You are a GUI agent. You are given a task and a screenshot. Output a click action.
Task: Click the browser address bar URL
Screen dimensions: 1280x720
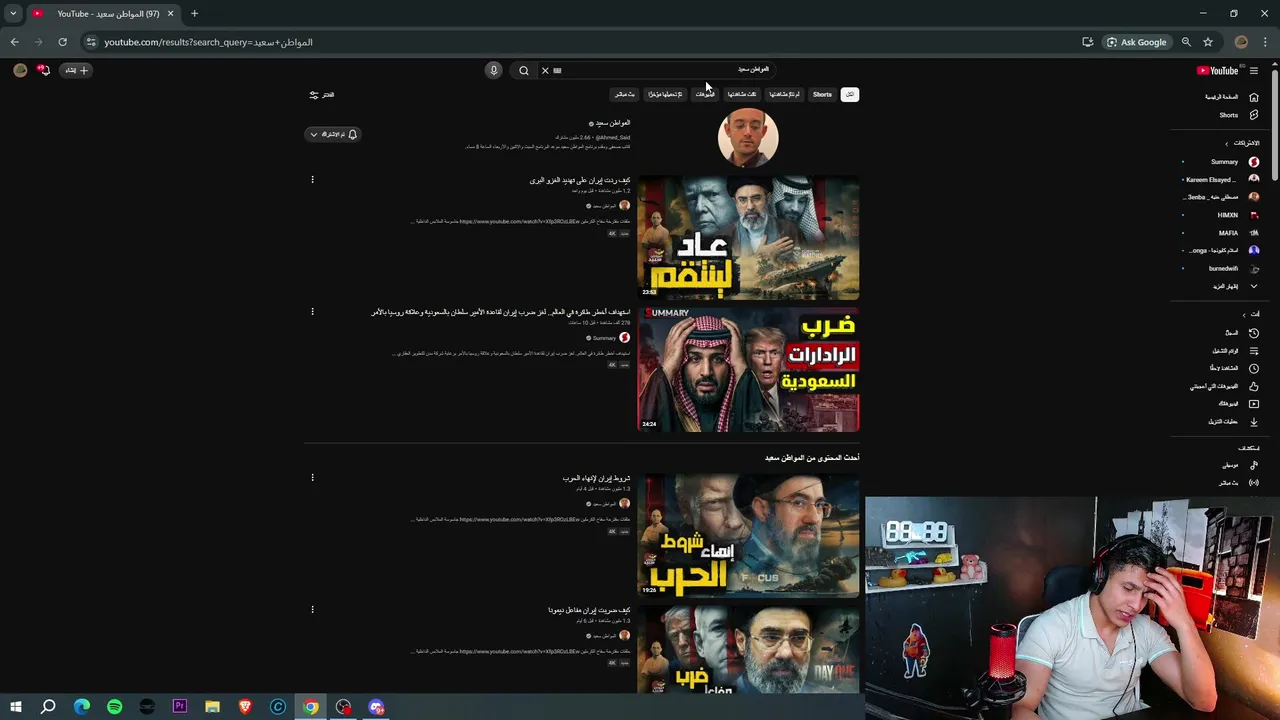coord(208,42)
